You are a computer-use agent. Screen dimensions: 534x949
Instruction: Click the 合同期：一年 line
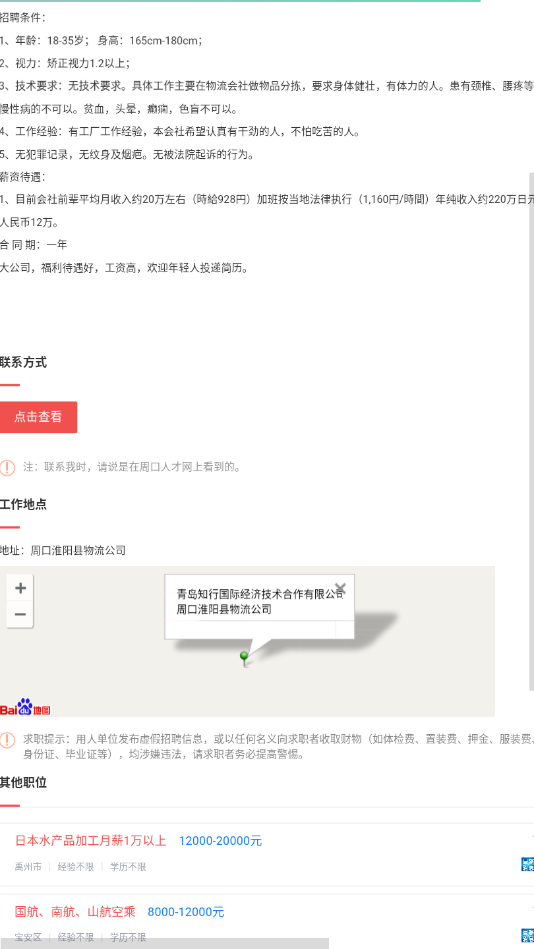[x=33, y=245]
